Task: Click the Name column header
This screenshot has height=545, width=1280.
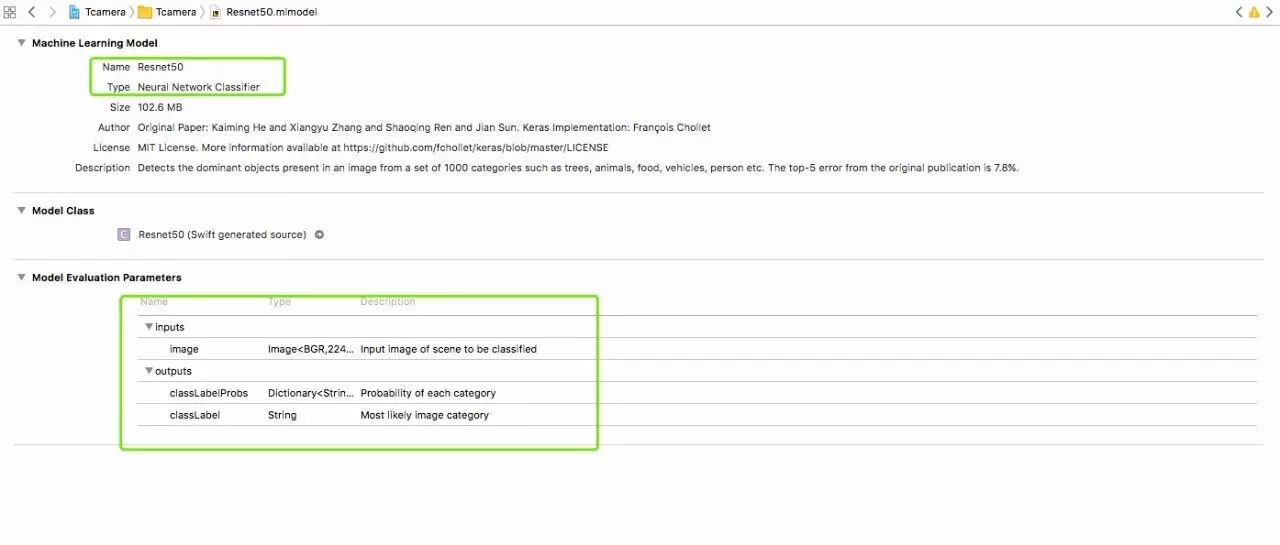Action: (x=154, y=301)
